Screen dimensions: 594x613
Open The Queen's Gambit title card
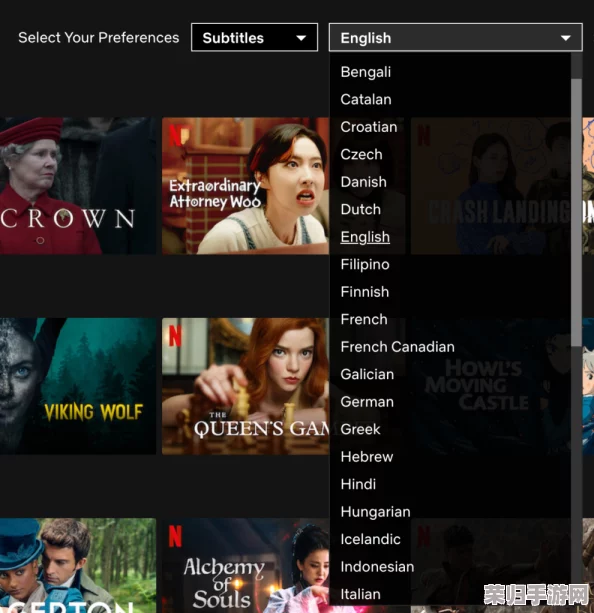point(245,386)
